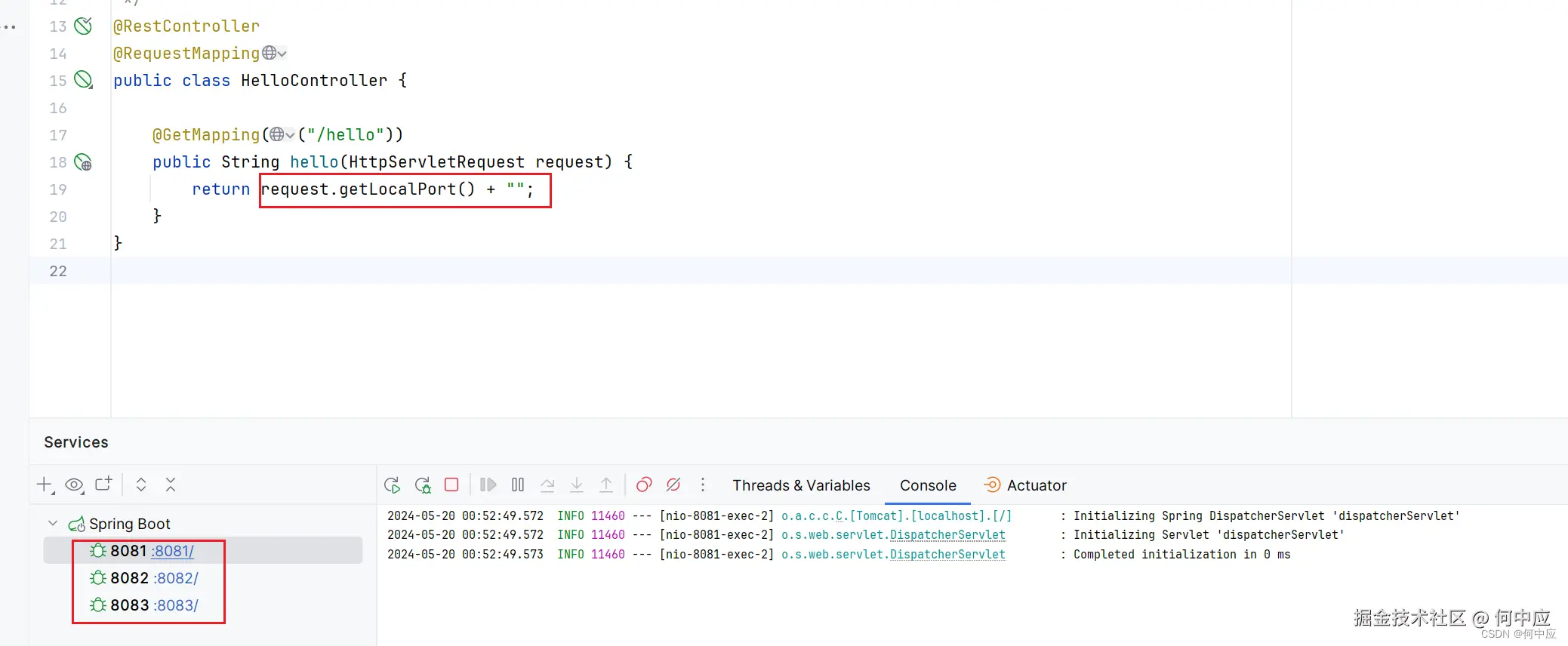Click the lower DispatcherServlet link in console
Image resolution: width=1568 pixels, height=646 pixels.
click(x=947, y=555)
